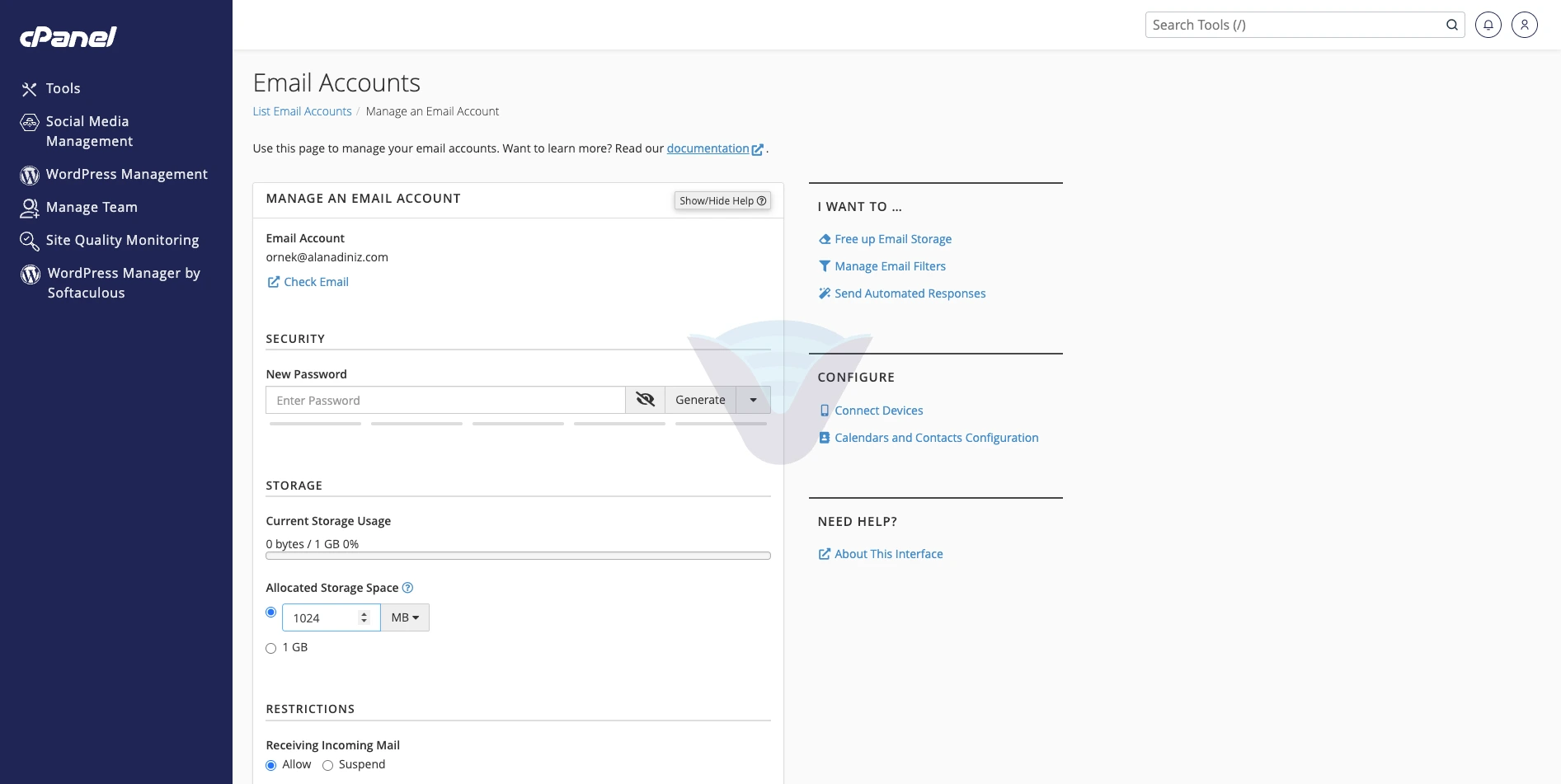Click the Site Quality Monitoring icon
Viewport: 1561px width, 784px height.
[x=30, y=241]
